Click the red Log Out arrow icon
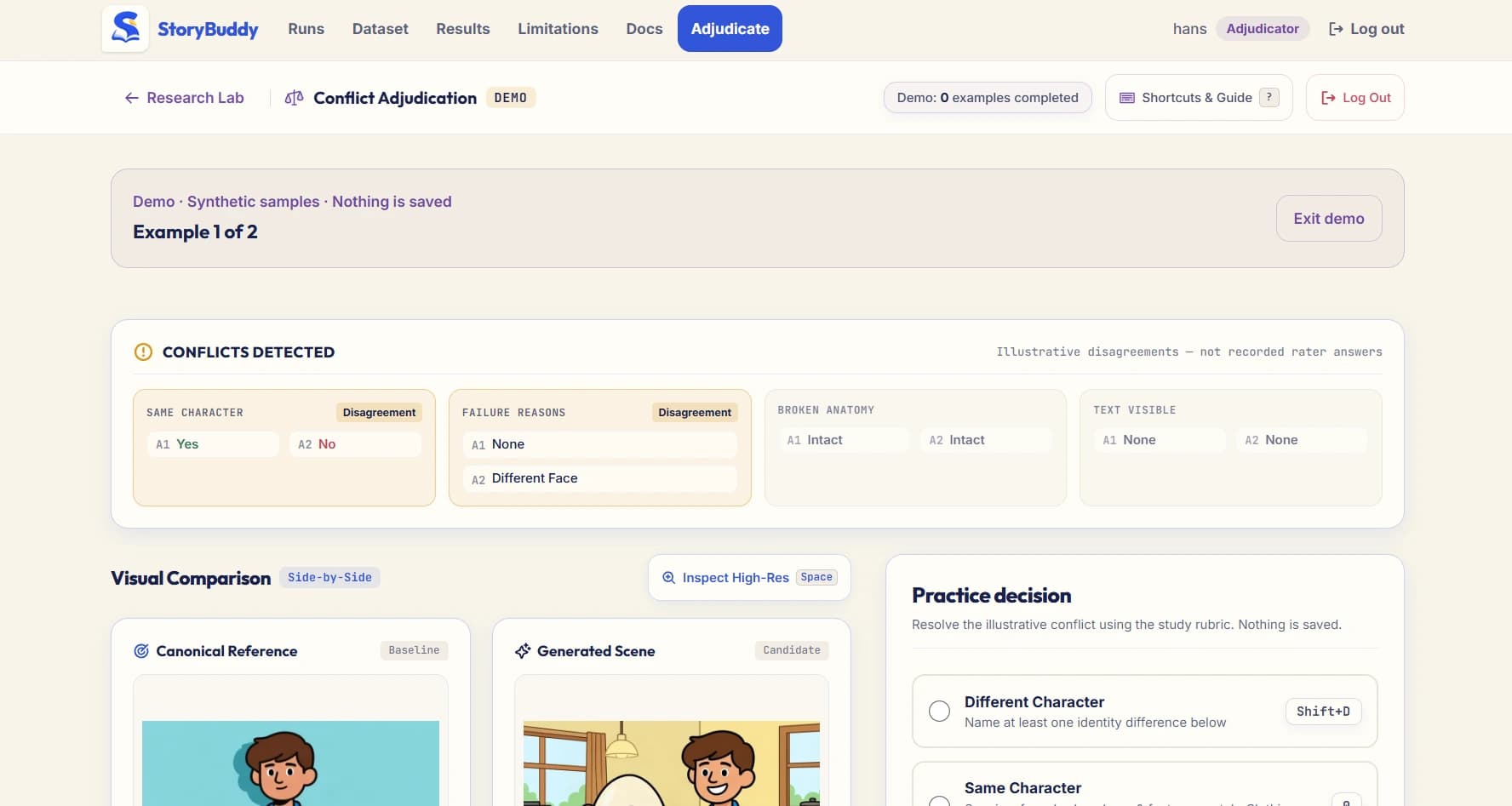 pyautogui.click(x=1328, y=98)
